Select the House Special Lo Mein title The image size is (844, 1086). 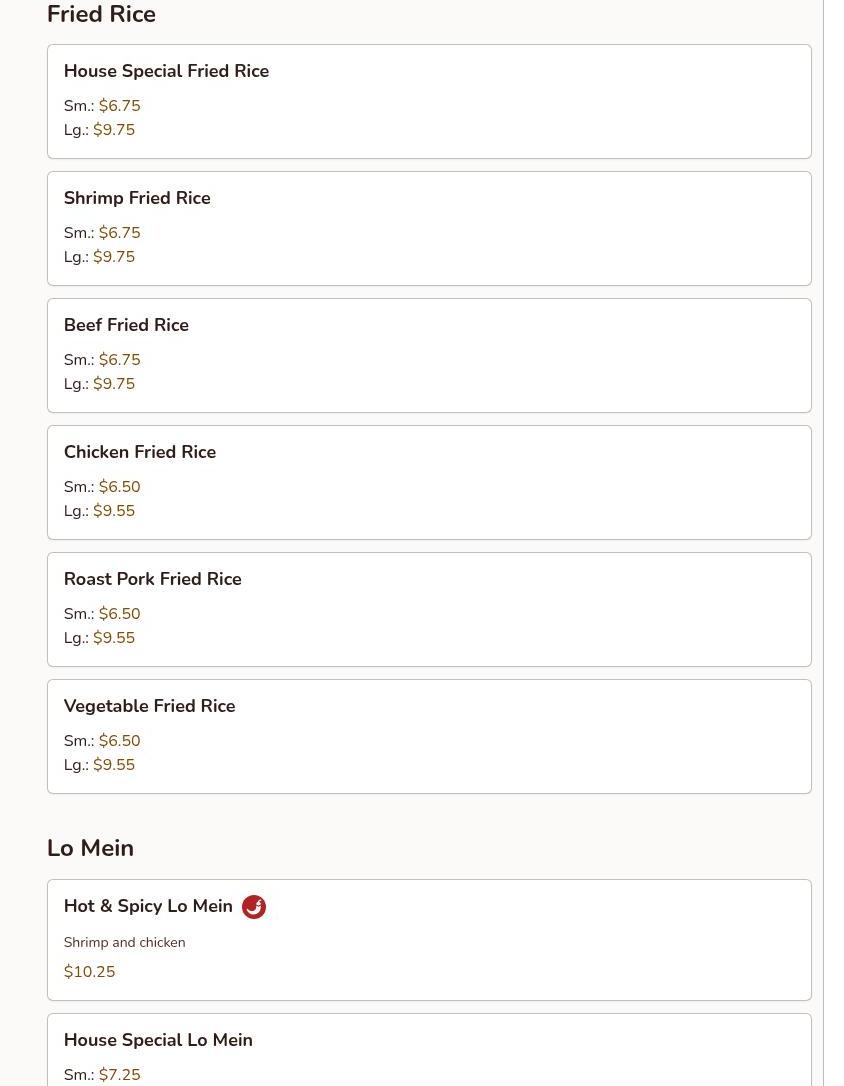(x=158, y=1040)
